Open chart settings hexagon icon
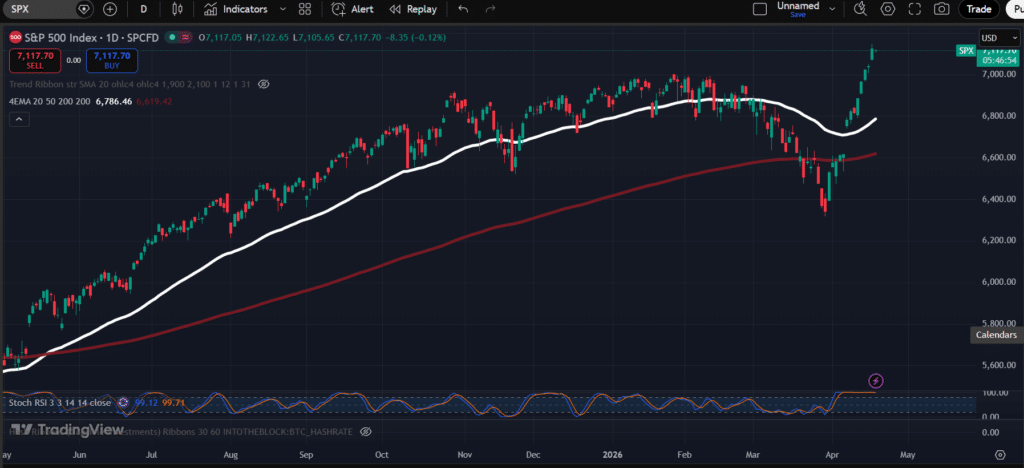 tap(887, 9)
